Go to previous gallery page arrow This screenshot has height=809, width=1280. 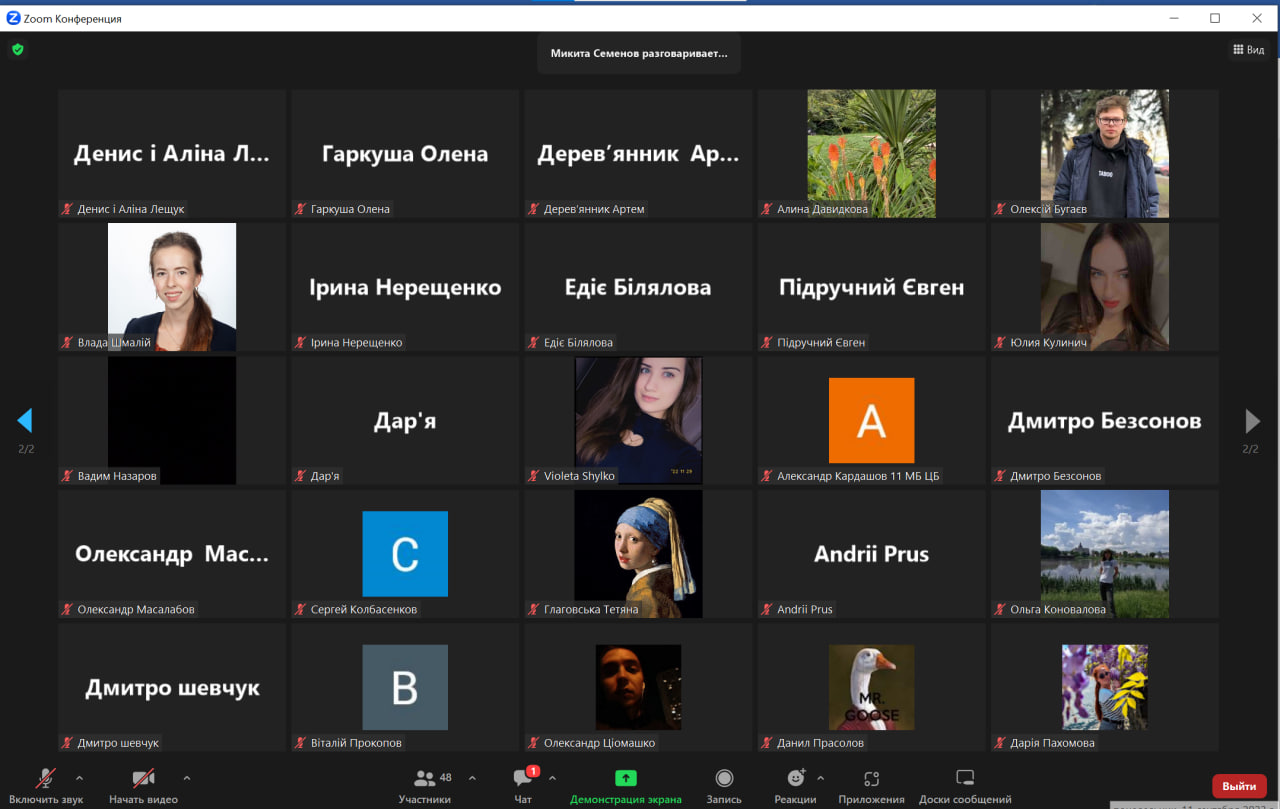25,420
